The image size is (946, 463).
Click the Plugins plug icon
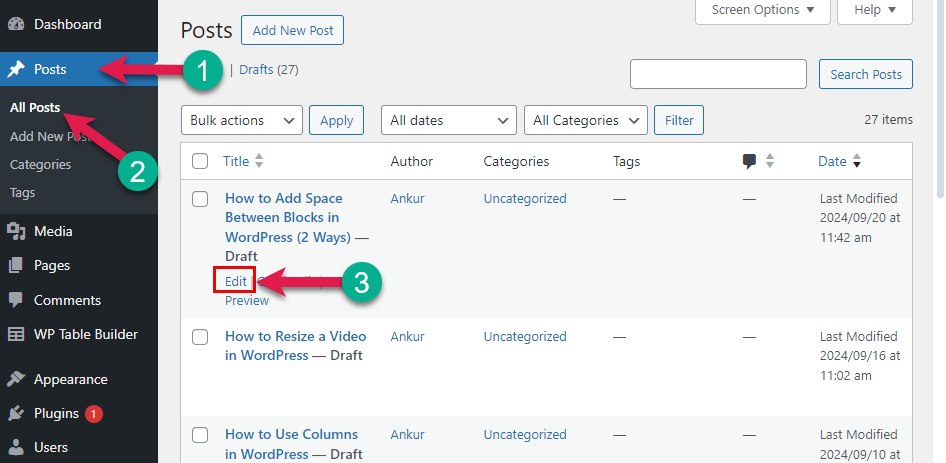click(16, 414)
